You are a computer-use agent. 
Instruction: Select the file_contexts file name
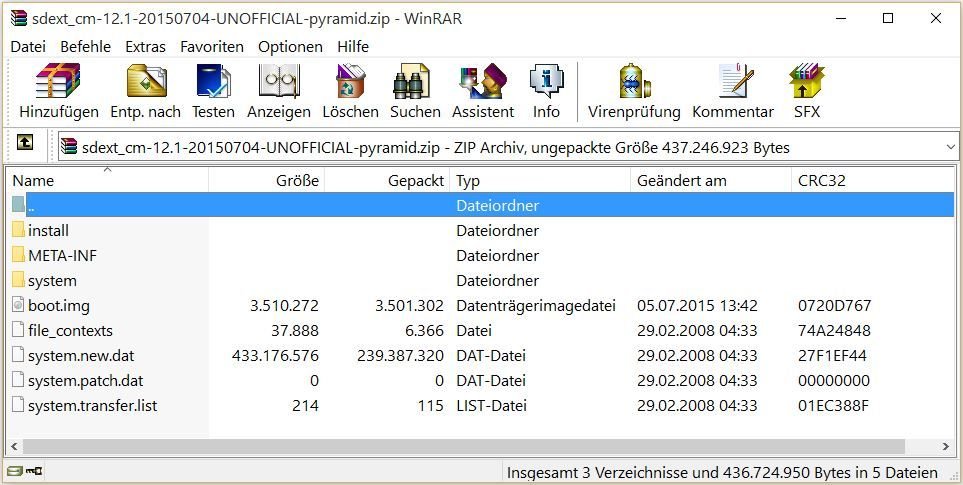[71, 331]
